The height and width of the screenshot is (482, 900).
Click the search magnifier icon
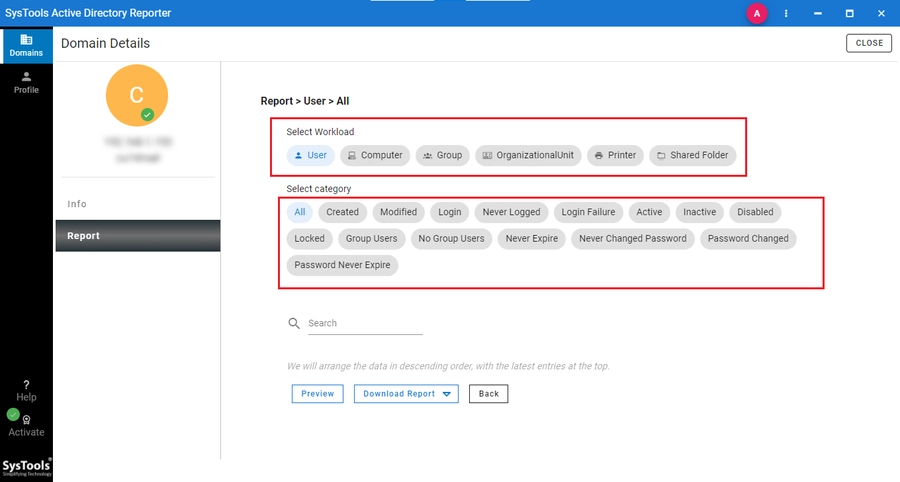tap(294, 323)
